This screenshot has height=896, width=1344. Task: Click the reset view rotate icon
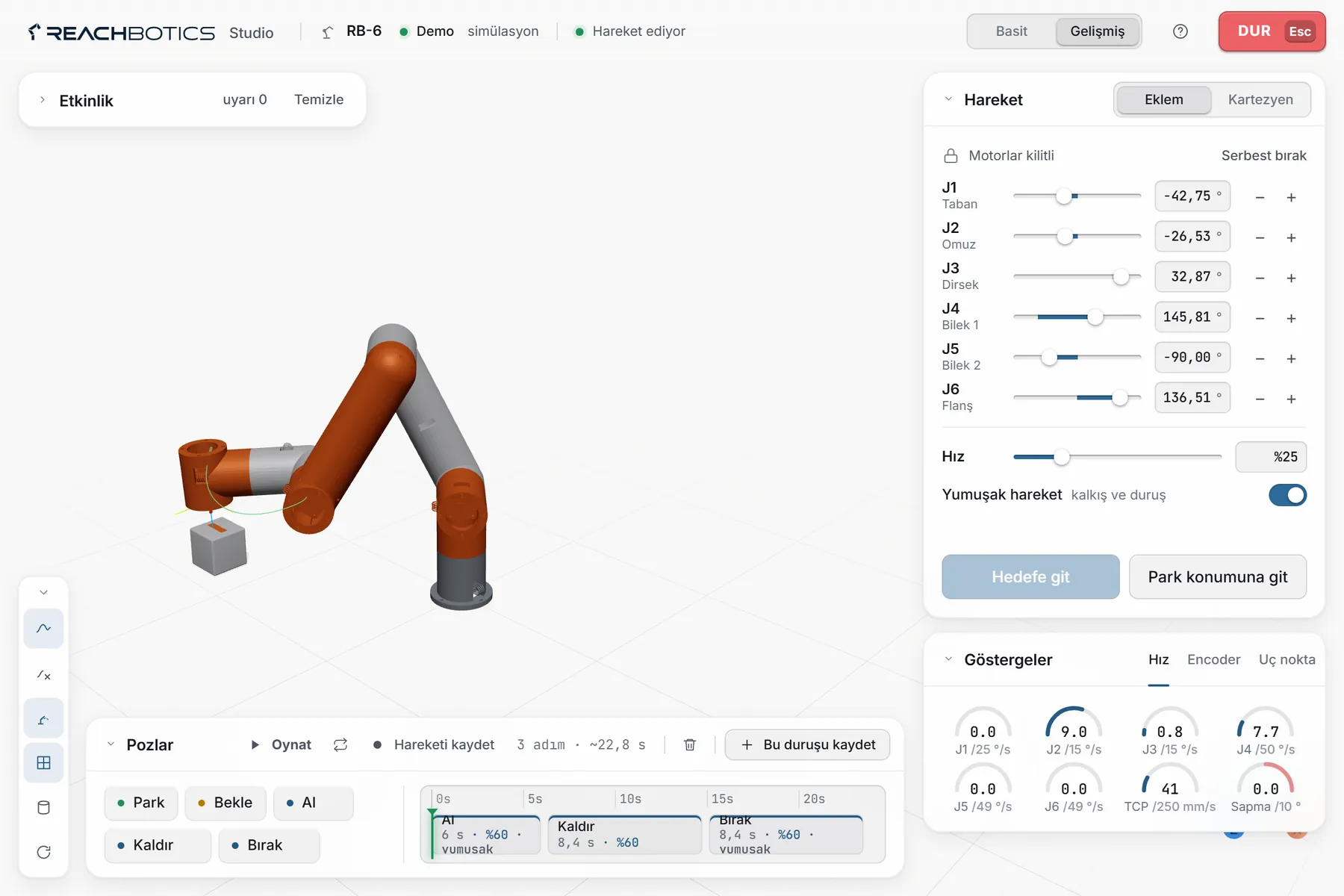tap(44, 852)
